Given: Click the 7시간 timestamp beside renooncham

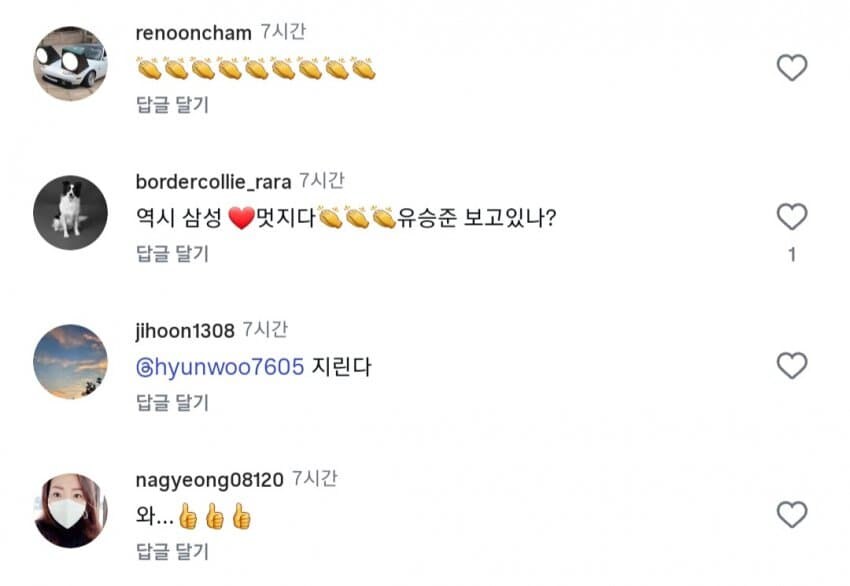Looking at the screenshot, I should pyautogui.click(x=283, y=32).
